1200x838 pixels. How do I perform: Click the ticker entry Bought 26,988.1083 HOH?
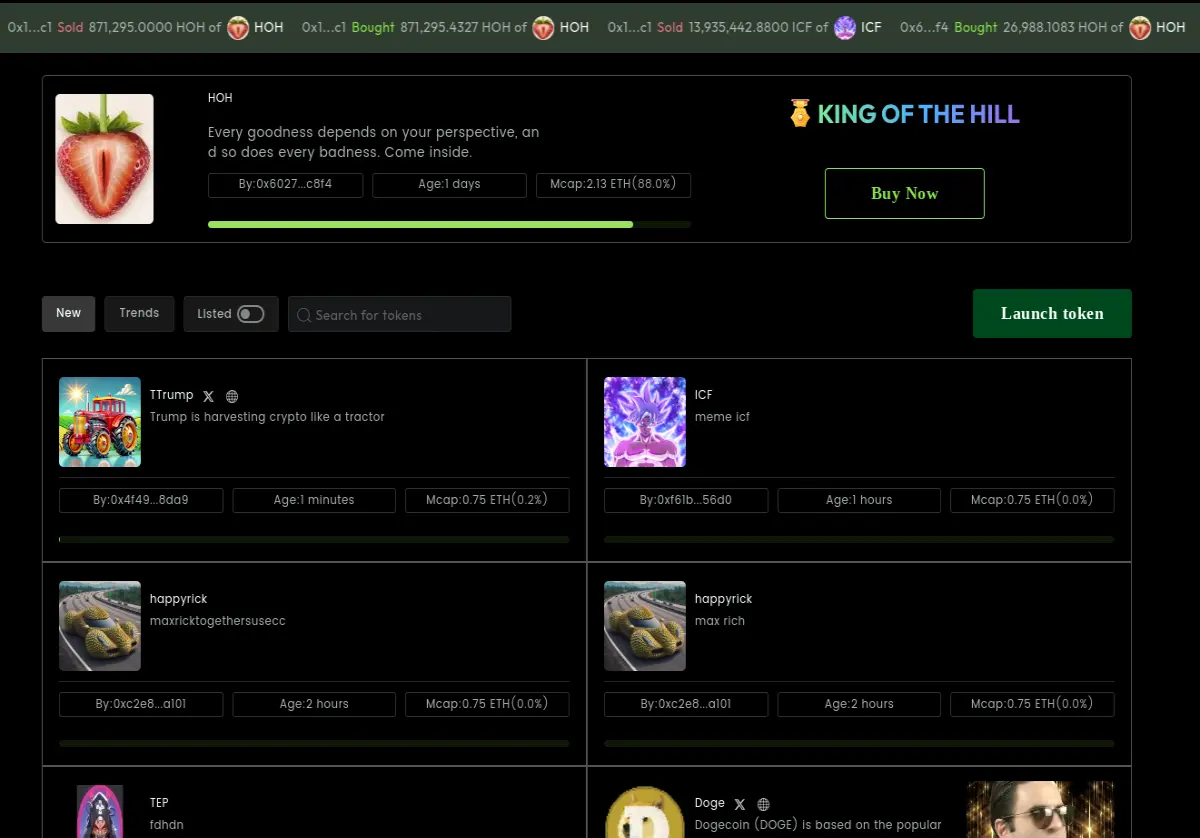tap(1043, 28)
